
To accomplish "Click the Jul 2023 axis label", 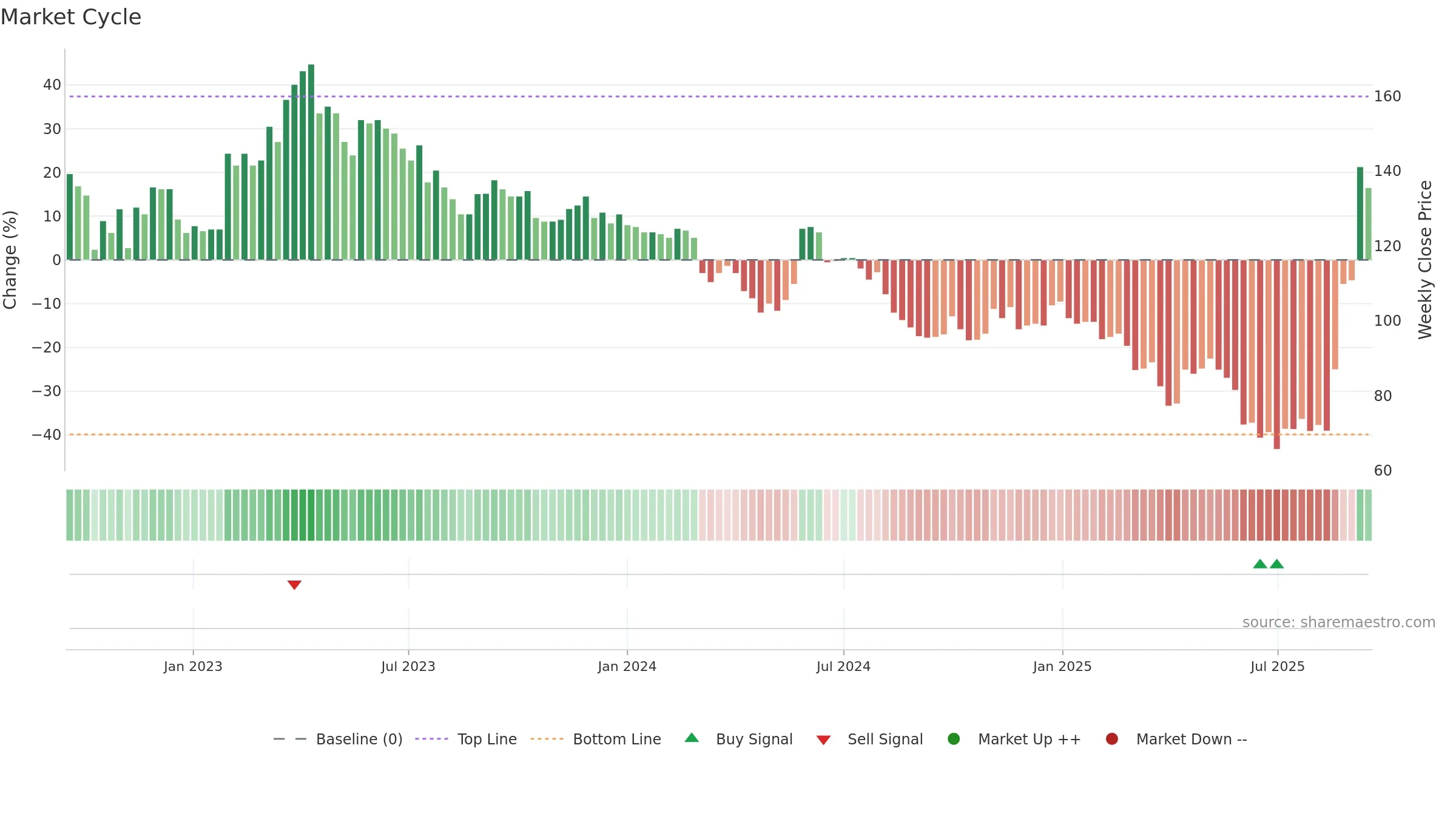I will pyautogui.click(x=408, y=666).
